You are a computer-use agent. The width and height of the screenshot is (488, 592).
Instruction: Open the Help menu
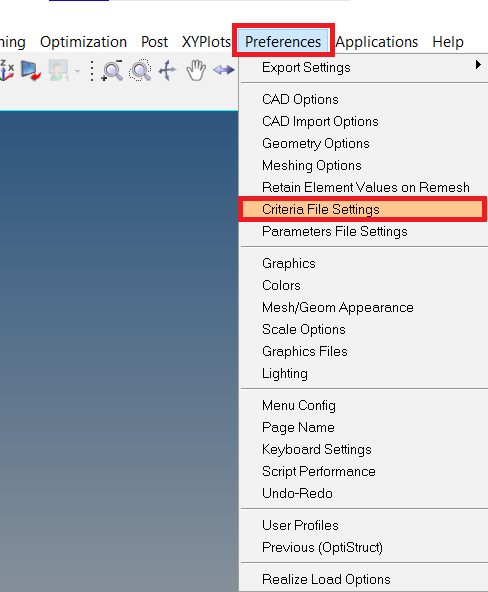(448, 42)
